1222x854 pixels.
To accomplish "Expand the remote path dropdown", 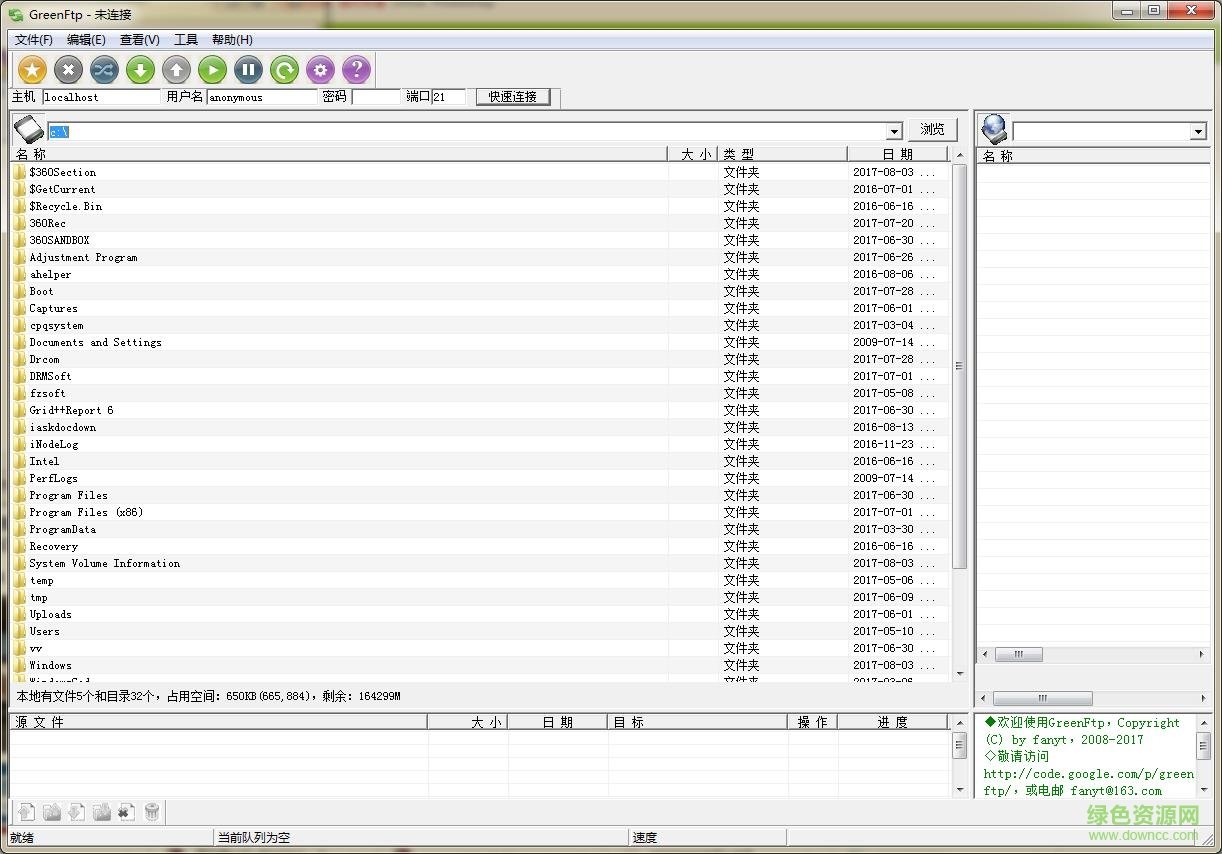I will pos(1198,132).
